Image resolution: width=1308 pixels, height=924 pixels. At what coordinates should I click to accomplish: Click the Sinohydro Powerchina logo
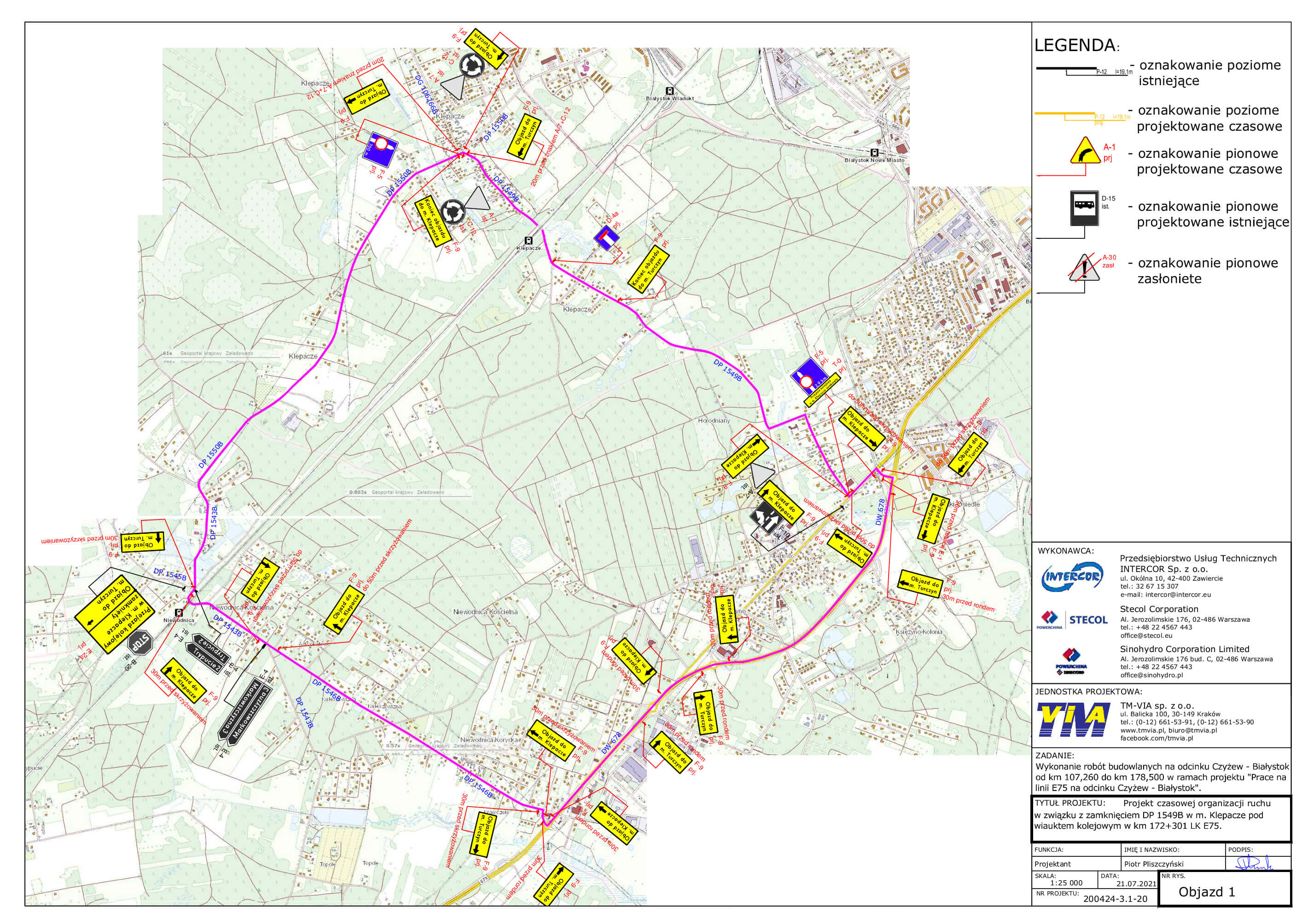pos(1071,660)
